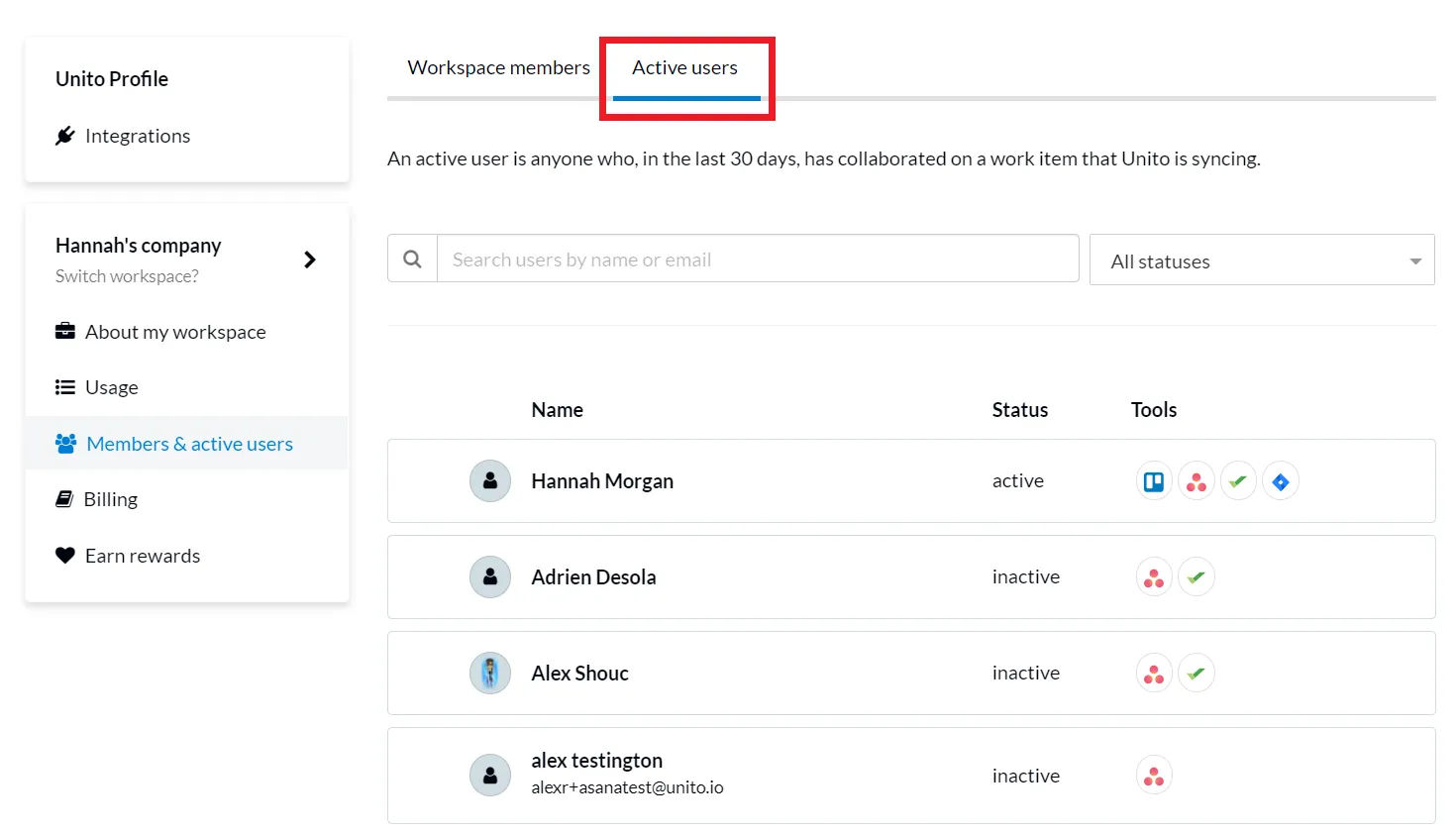Viewport: 1456px width, 833px height.
Task: Open About my workspace
Action: (x=174, y=332)
